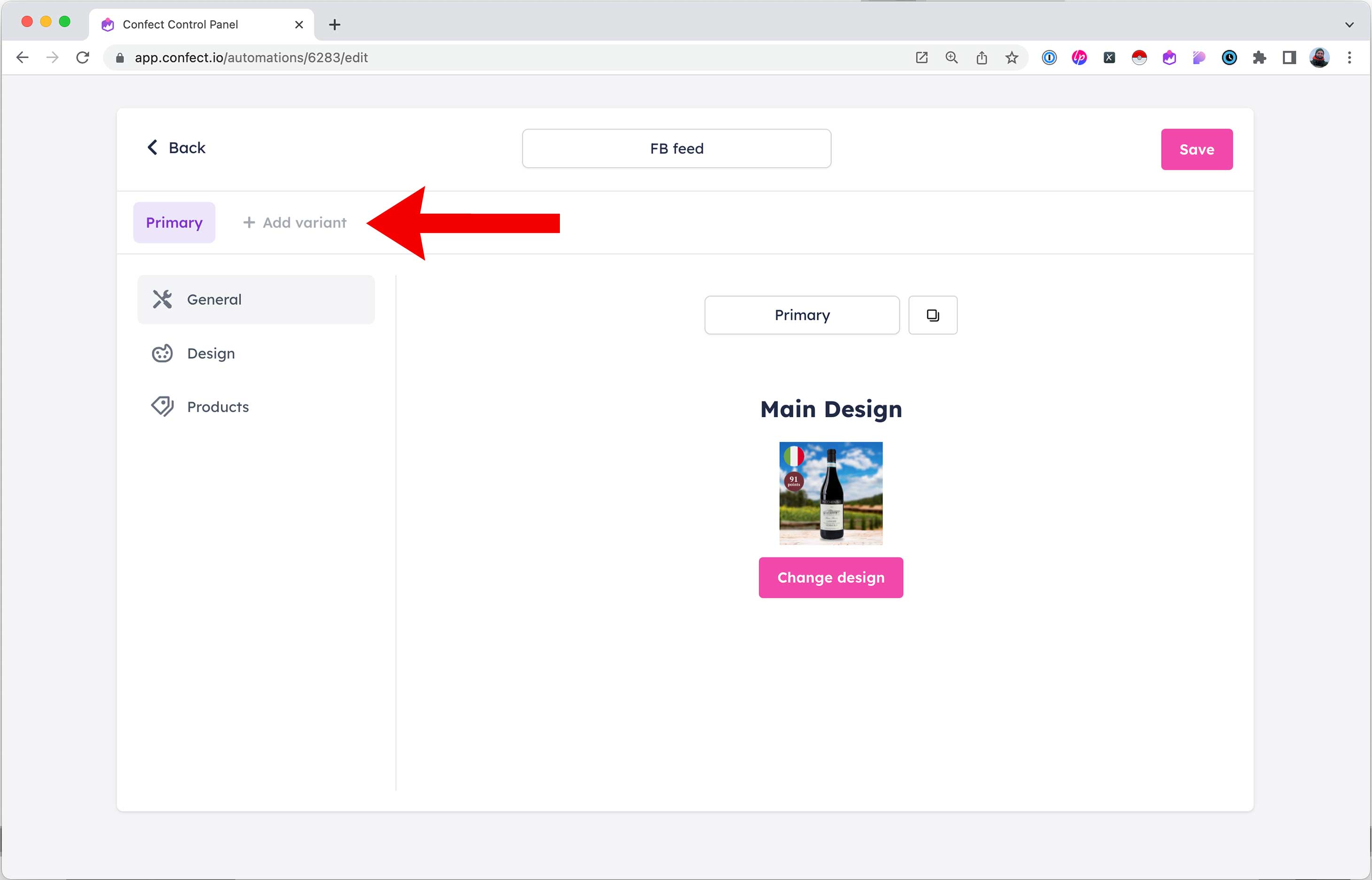The width and height of the screenshot is (1372, 880).
Task: Open the Chrome extensions puzzle icon
Action: click(1259, 57)
